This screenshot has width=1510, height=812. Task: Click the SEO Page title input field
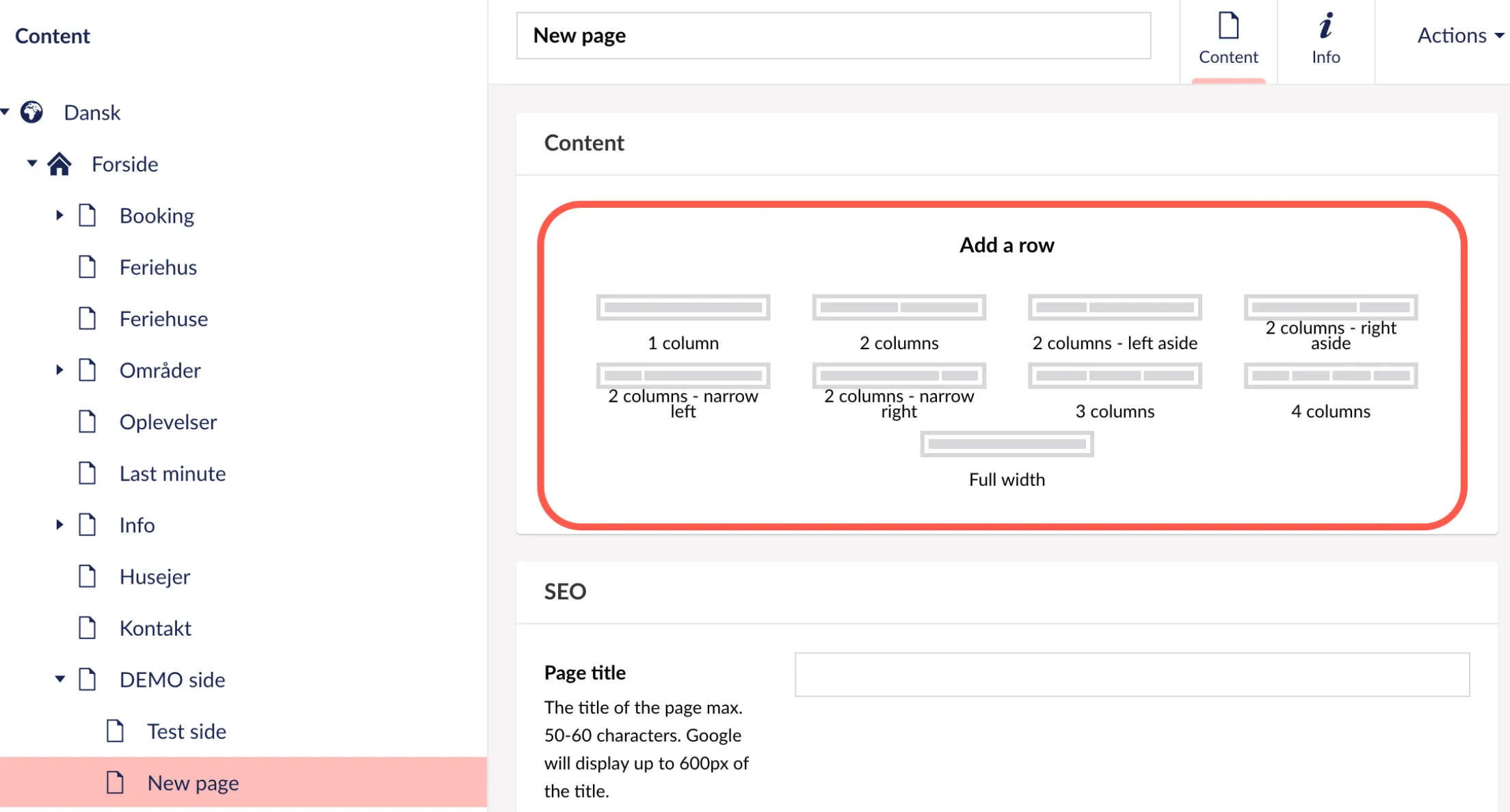click(x=1132, y=675)
